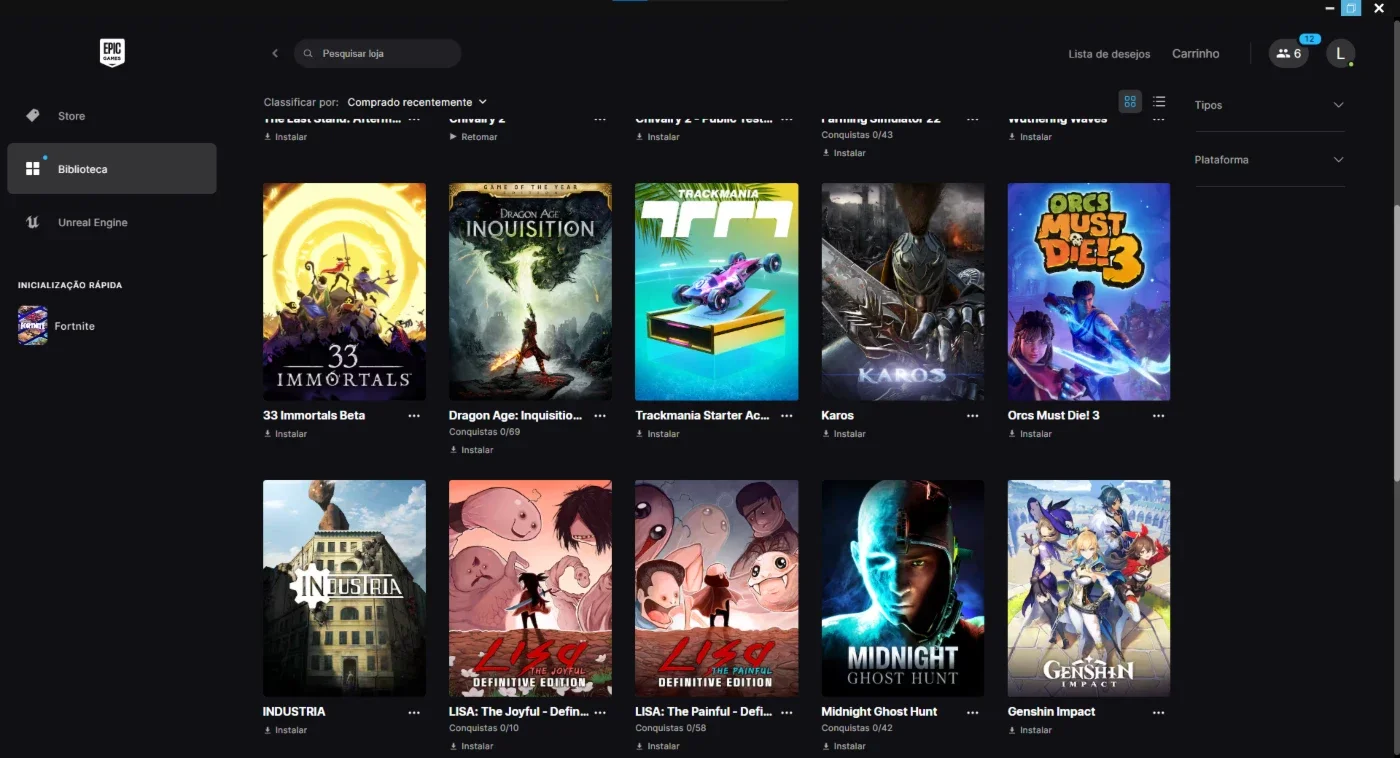Open the friends list icon
The width and height of the screenshot is (1400, 758).
1289,53
